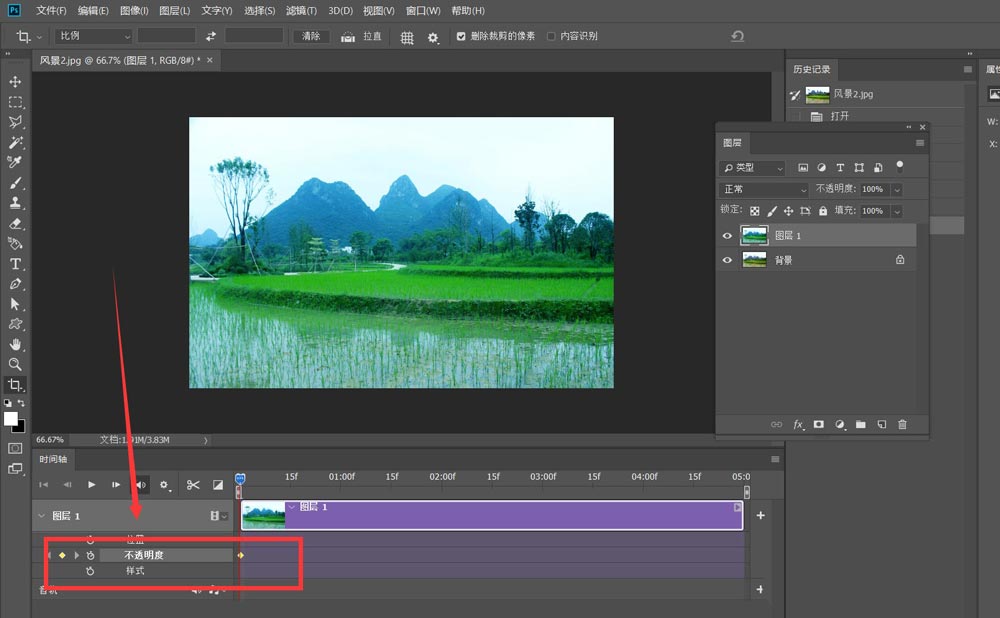The image size is (1000, 618).
Task: Click the timeline transition icon
Action: 218,485
